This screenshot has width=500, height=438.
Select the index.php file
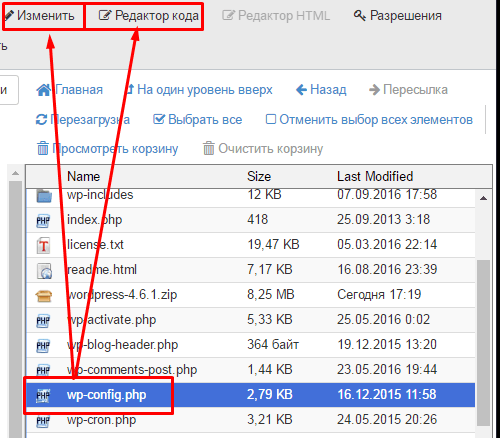[251, 220]
